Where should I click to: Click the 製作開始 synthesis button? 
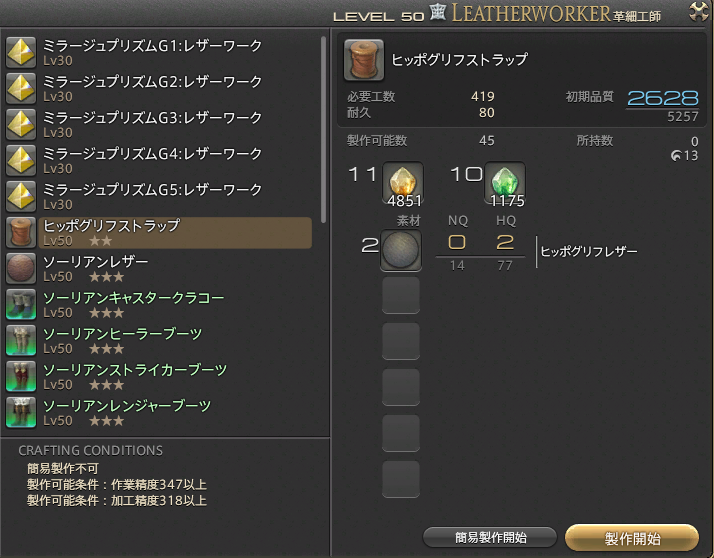pos(632,538)
